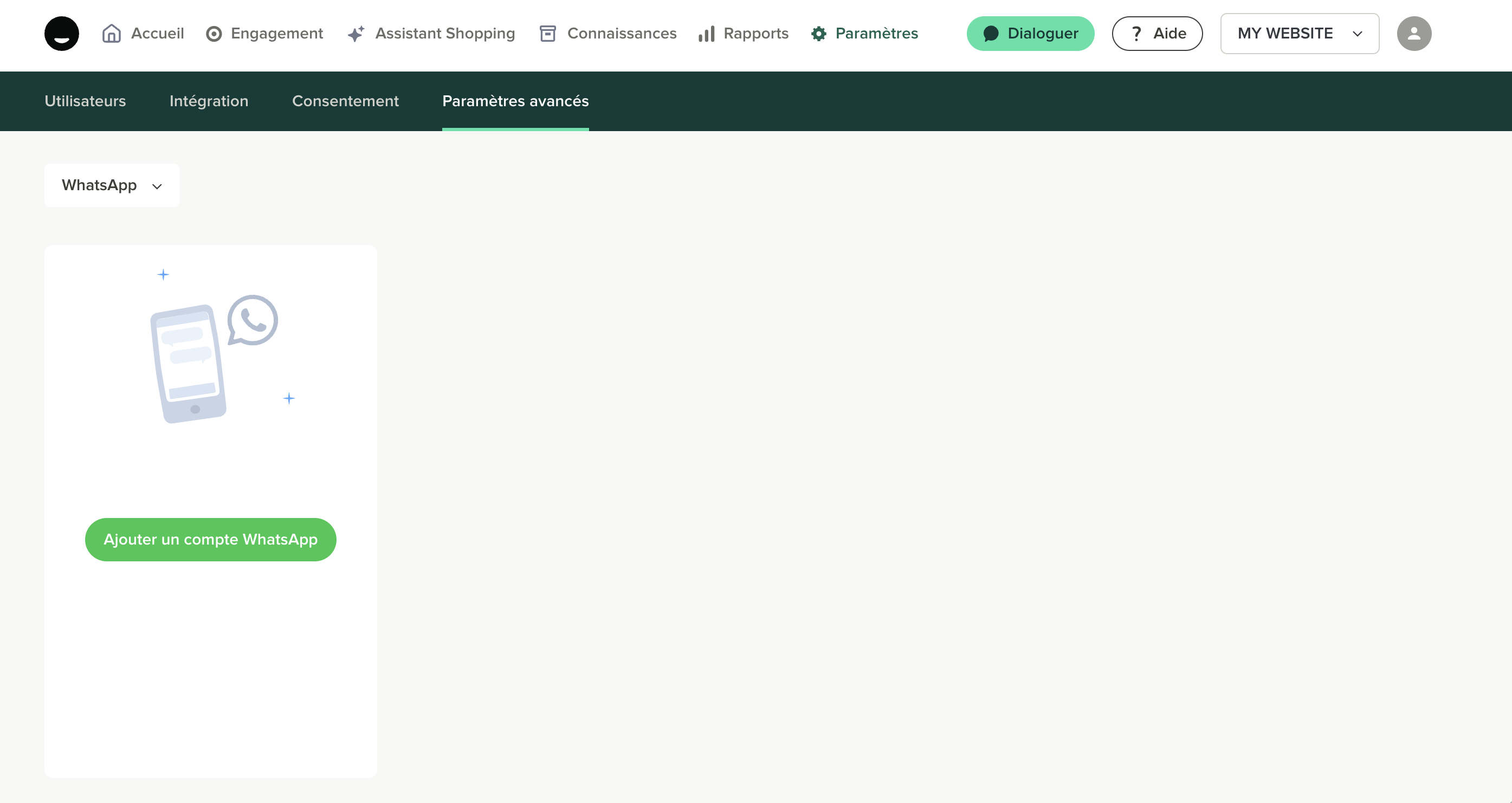This screenshot has height=803, width=1512.
Task: Click the Rapports bar chart icon
Action: tap(706, 34)
